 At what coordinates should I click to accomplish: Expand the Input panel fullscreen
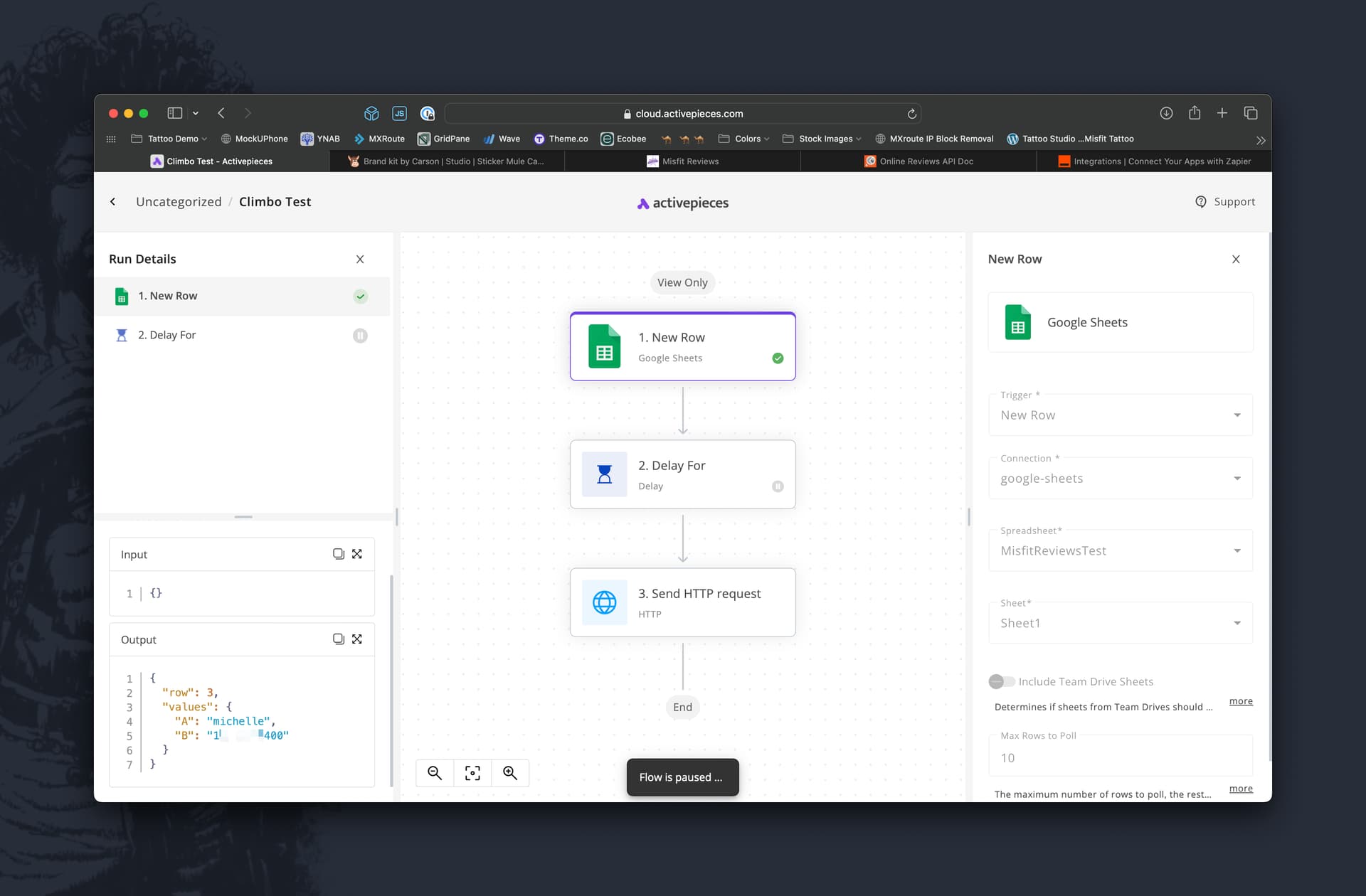click(357, 554)
